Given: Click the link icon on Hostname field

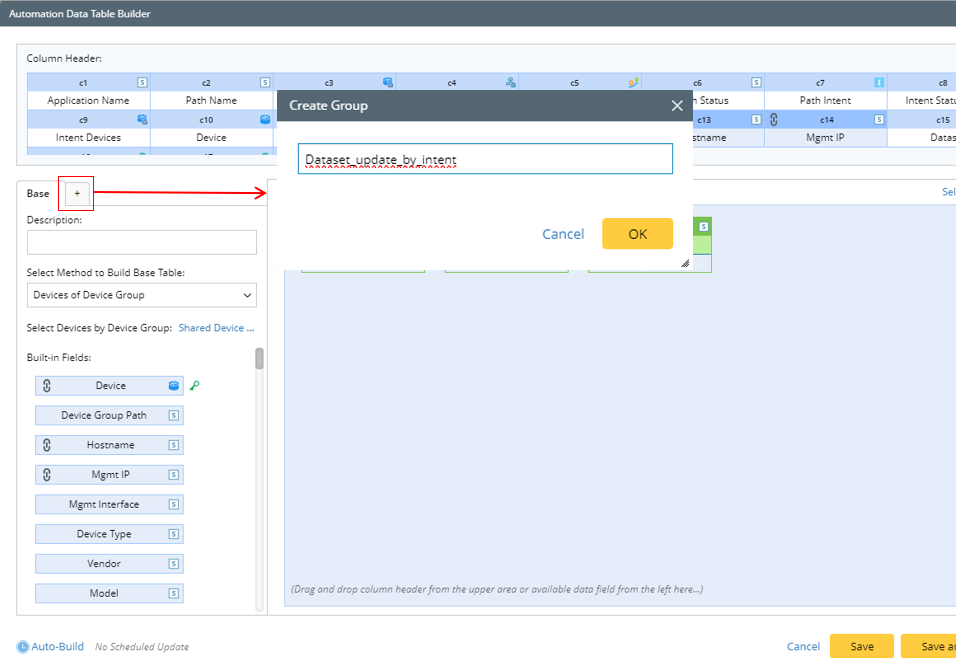Looking at the screenshot, I should tap(47, 445).
